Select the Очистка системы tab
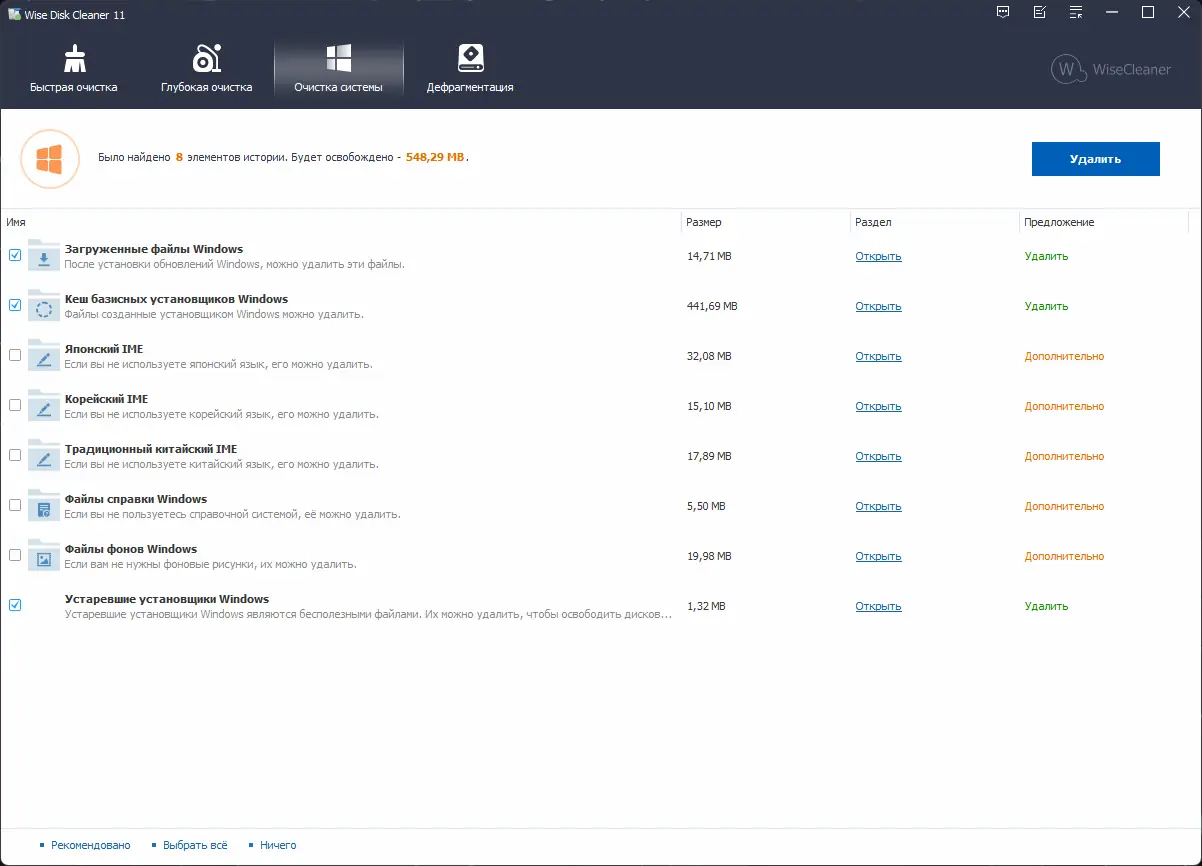1202x866 pixels. click(338, 69)
